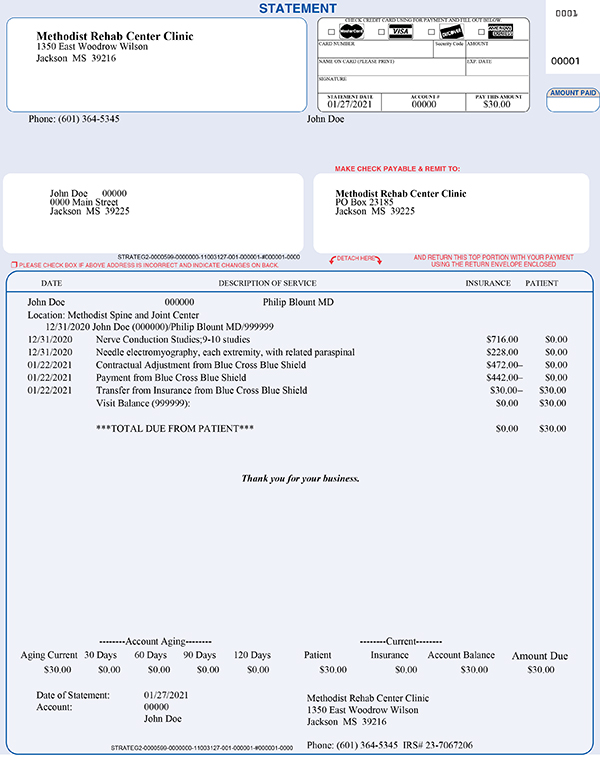Click the Discover card logo

coord(451,32)
